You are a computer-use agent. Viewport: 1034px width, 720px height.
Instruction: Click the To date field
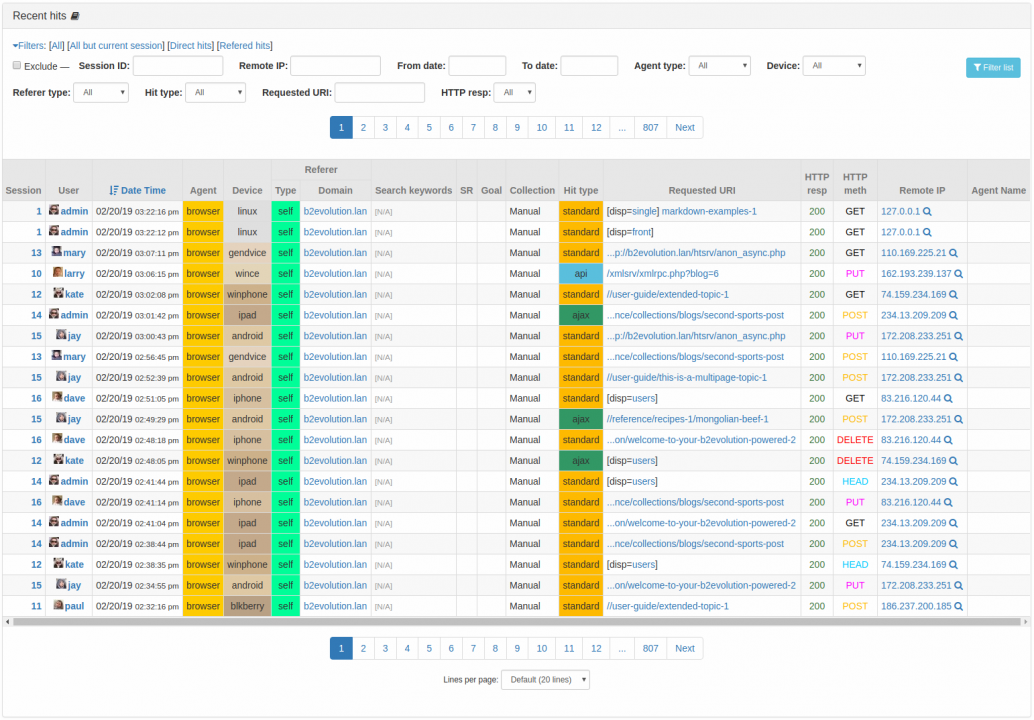point(590,66)
